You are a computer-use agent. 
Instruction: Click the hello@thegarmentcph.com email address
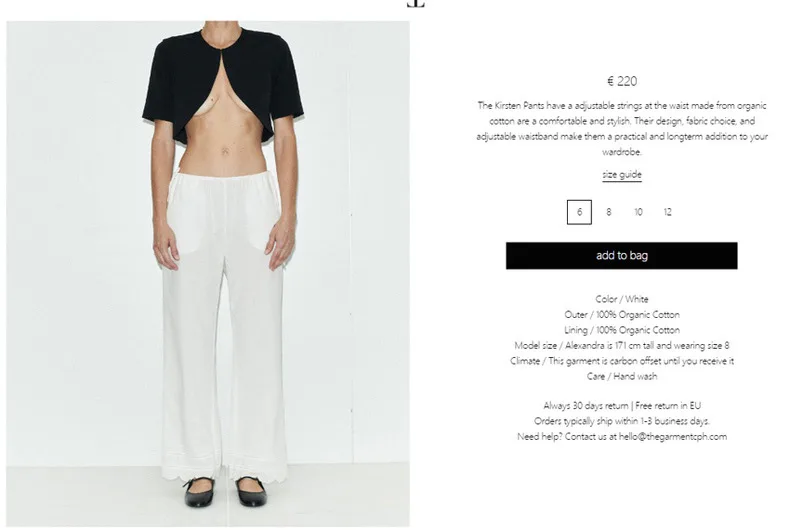point(673,437)
